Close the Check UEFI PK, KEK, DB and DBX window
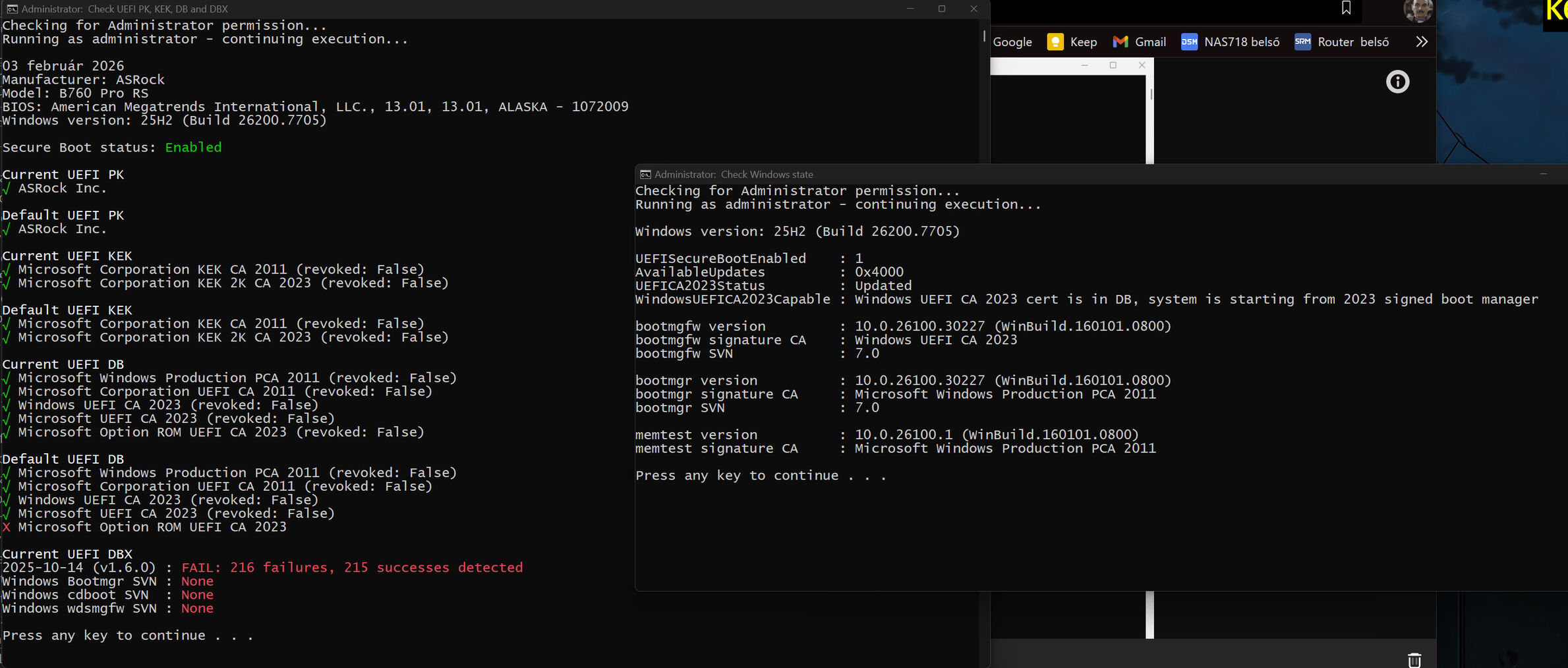1568x668 pixels. (973, 9)
